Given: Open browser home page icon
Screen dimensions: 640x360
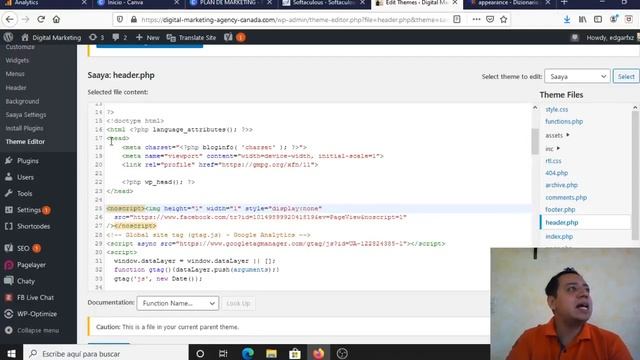Looking at the screenshot, I should 56,19.
